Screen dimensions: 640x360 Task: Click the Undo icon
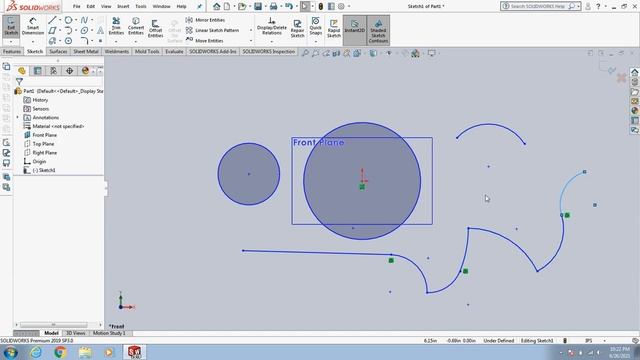point(289,6)
